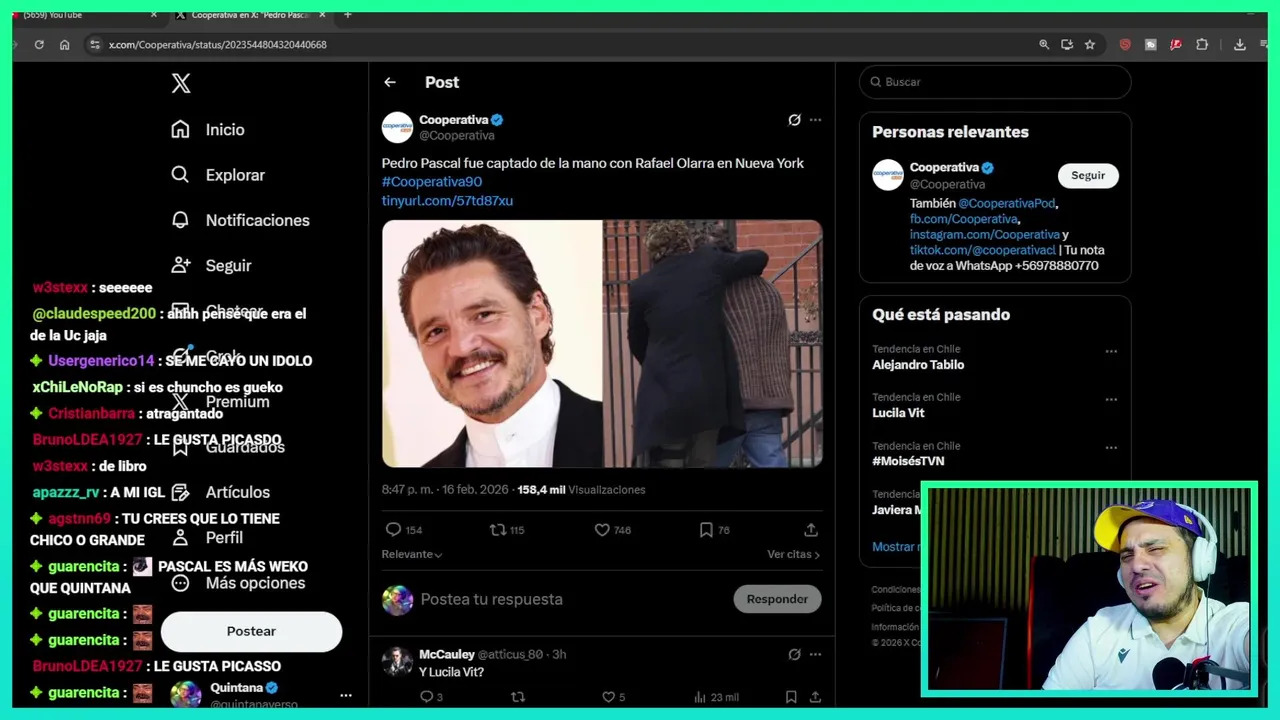1280x720 pixels.
Task: Click the address bar URL
Action: (x=217, y=44)
